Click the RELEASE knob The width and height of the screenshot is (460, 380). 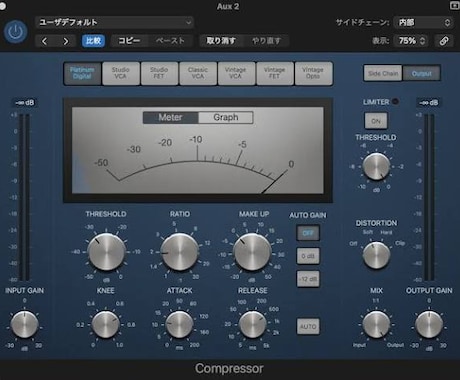253,325
